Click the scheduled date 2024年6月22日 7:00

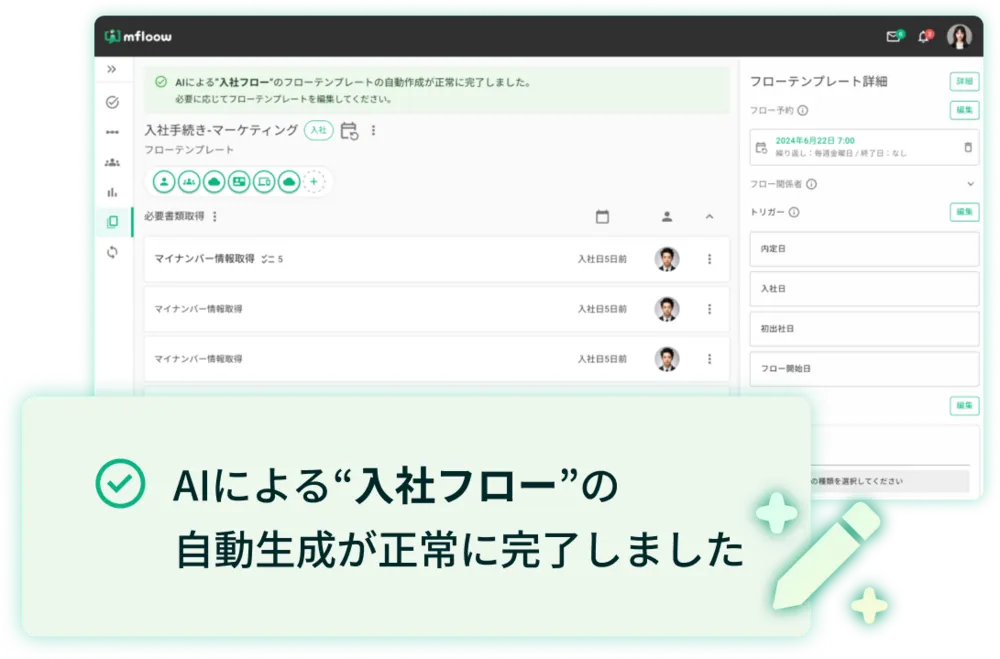[x=815, y=140]
